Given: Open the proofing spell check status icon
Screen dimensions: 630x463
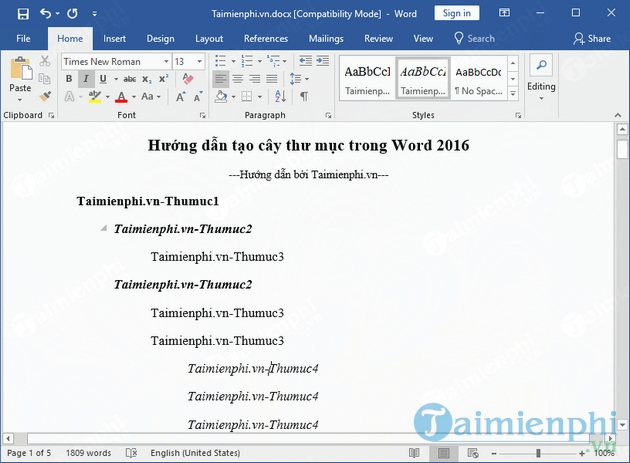Looking at the screenshot, I should 131,453.
